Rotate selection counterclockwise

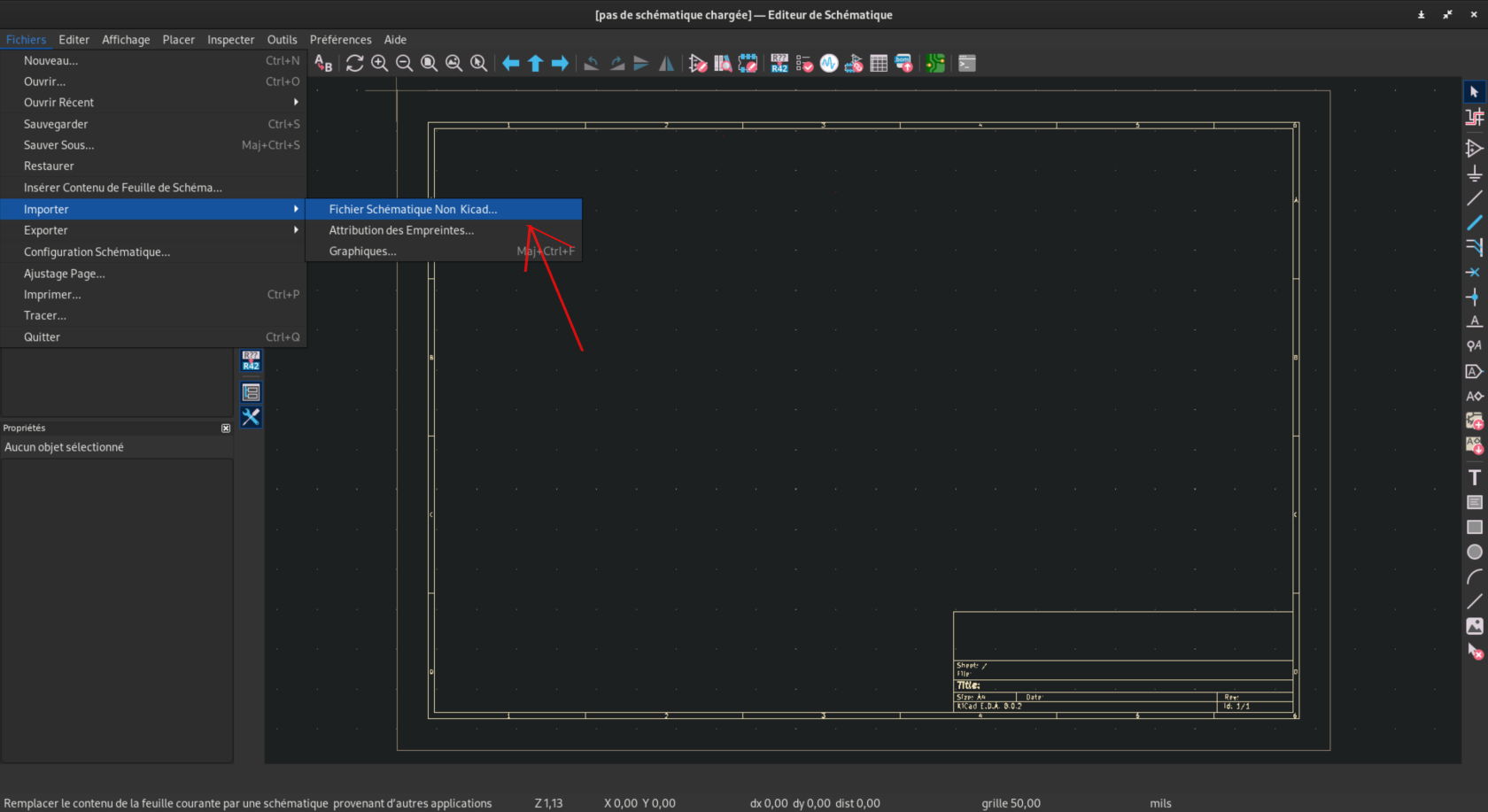pyautogui.click(x=592, y=64)
